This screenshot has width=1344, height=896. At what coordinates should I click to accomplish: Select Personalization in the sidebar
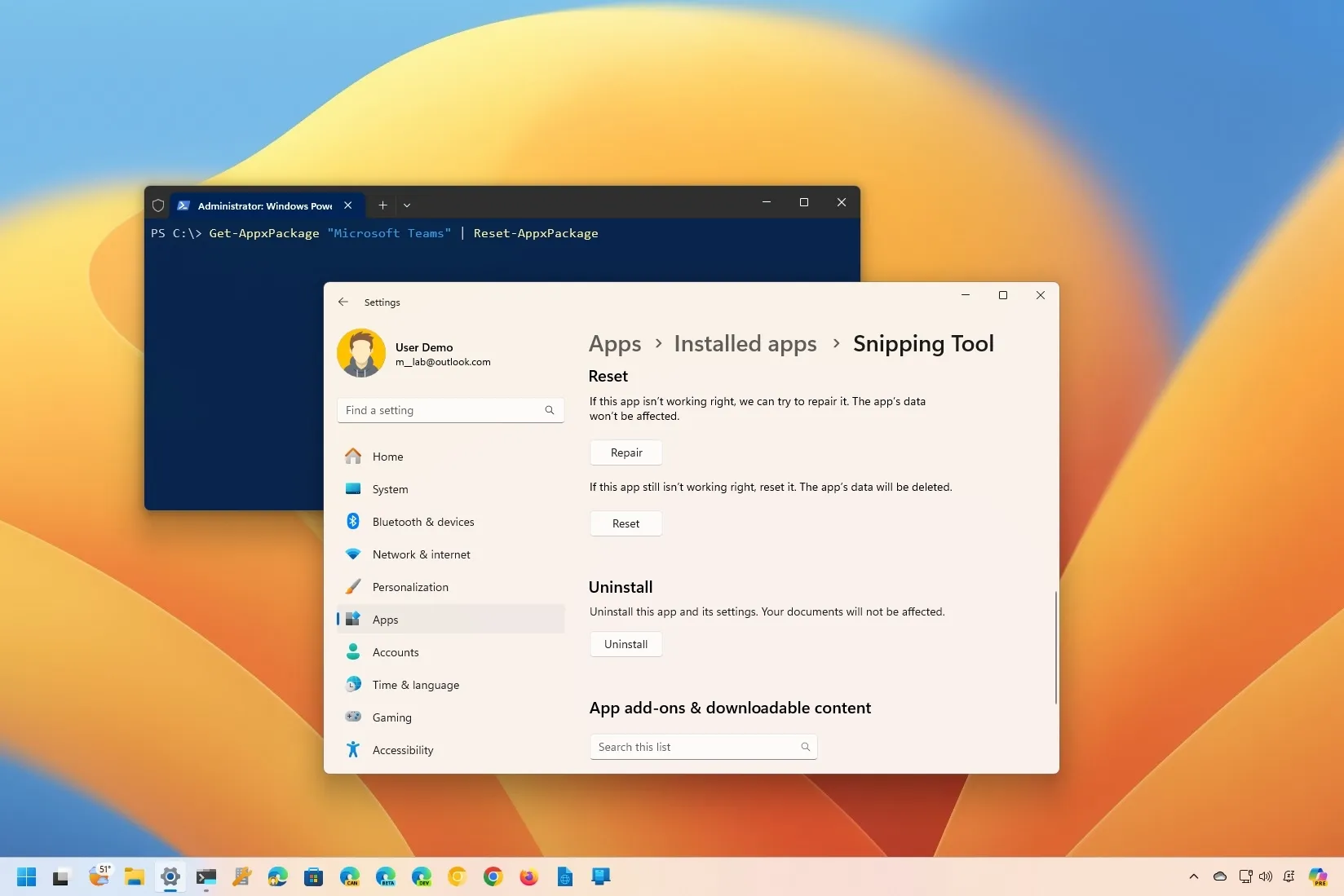point(409,587)
